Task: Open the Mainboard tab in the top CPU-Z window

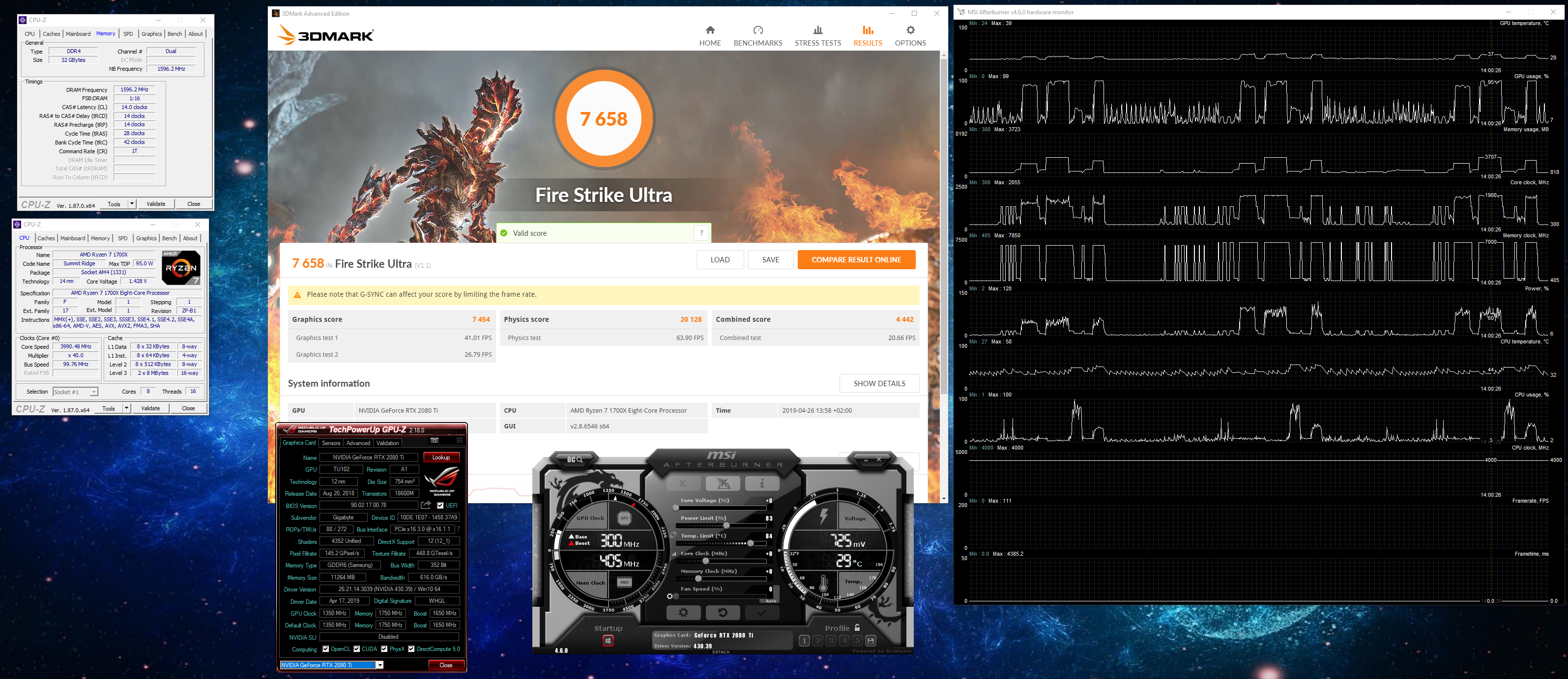Action: pyautogui.click(x=78, y=34)
